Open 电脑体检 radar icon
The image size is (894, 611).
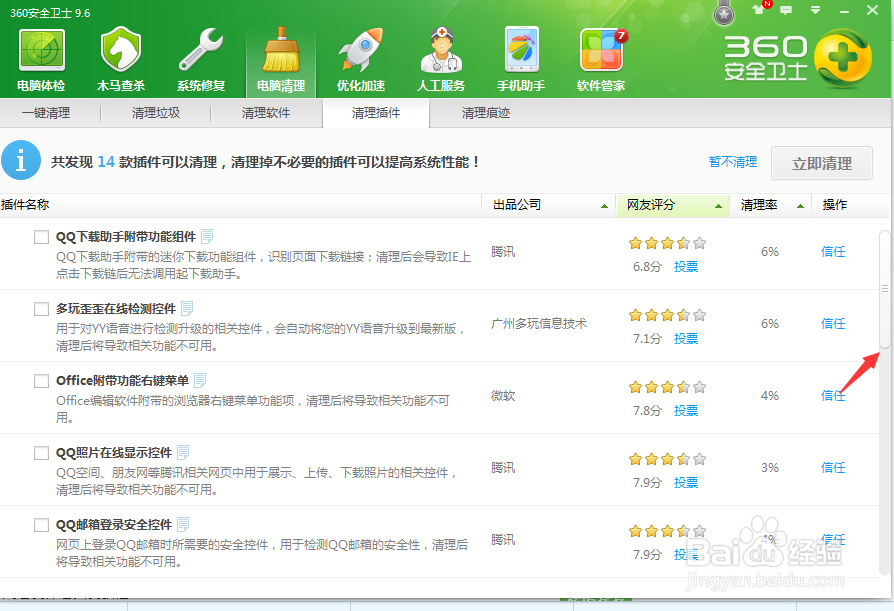(41, 51)
